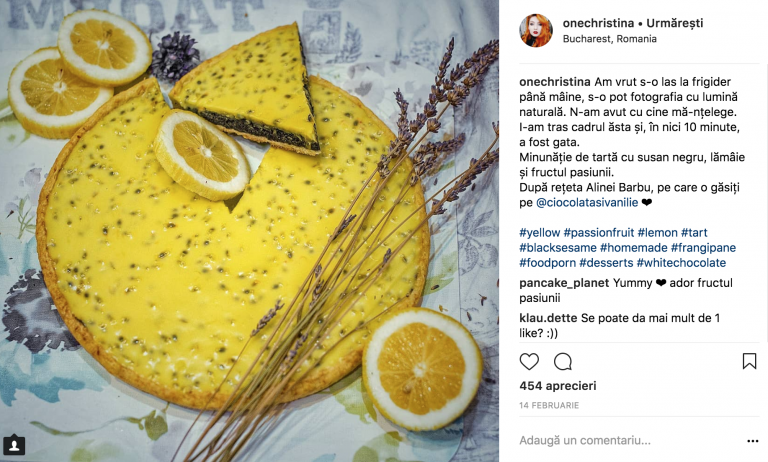Image resolution: width=768 pixels, height=462 pixels.
Task: View pancake_planet commenter profile
Action: 564,283
